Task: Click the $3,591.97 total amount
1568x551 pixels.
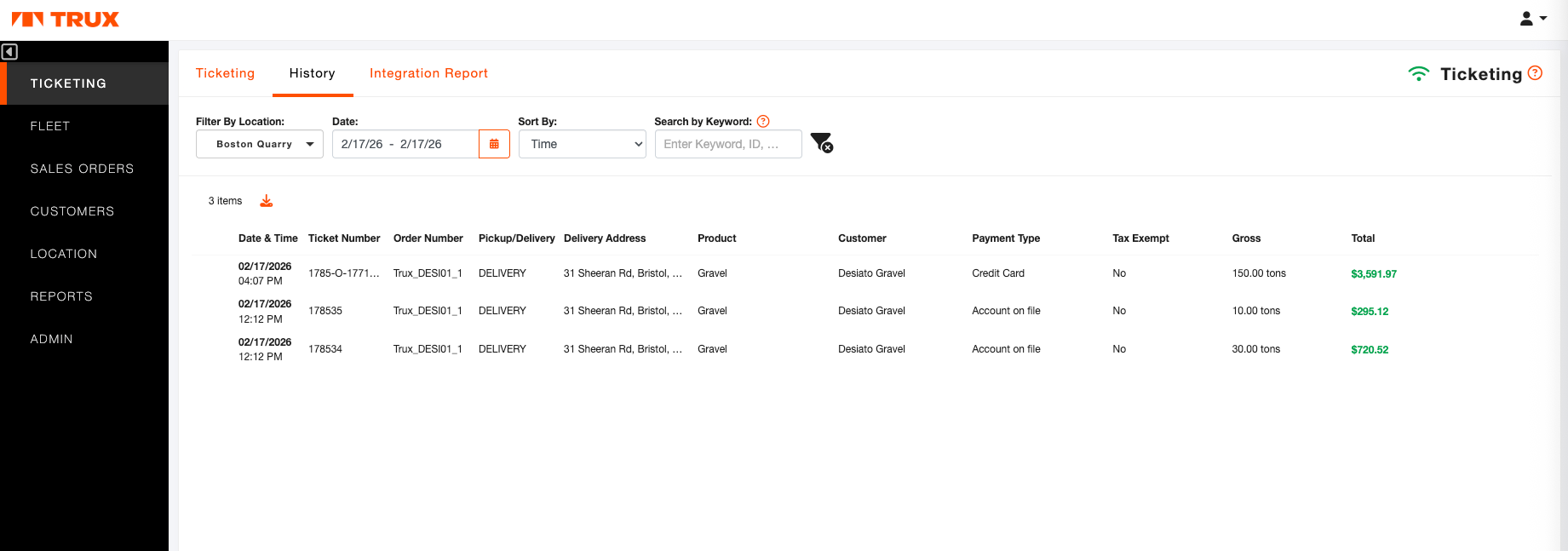Action: click(1373, 274)
